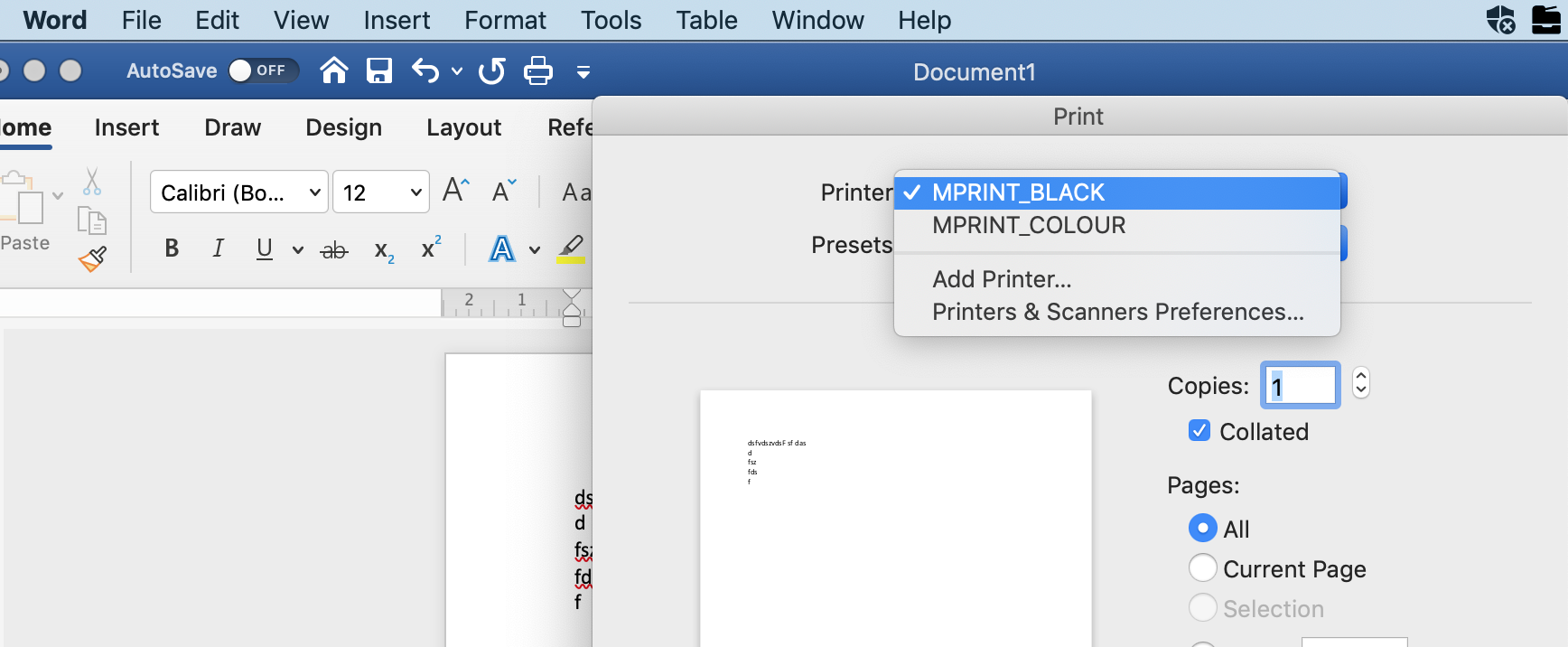
Task: Click the indent marker on the ruler
Action: [x=572, y=308]
